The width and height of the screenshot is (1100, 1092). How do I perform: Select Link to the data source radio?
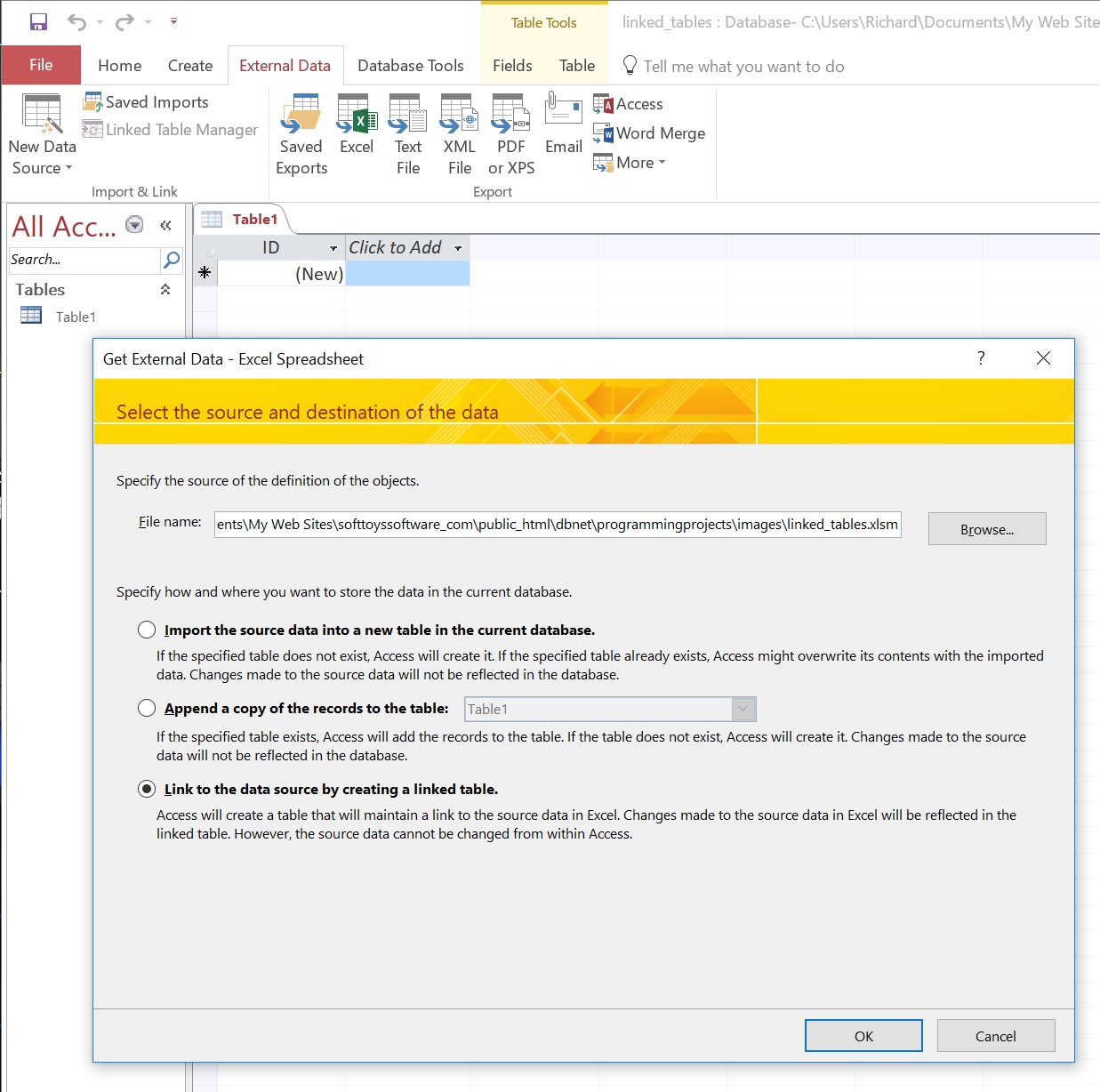[x=147, y=789]
